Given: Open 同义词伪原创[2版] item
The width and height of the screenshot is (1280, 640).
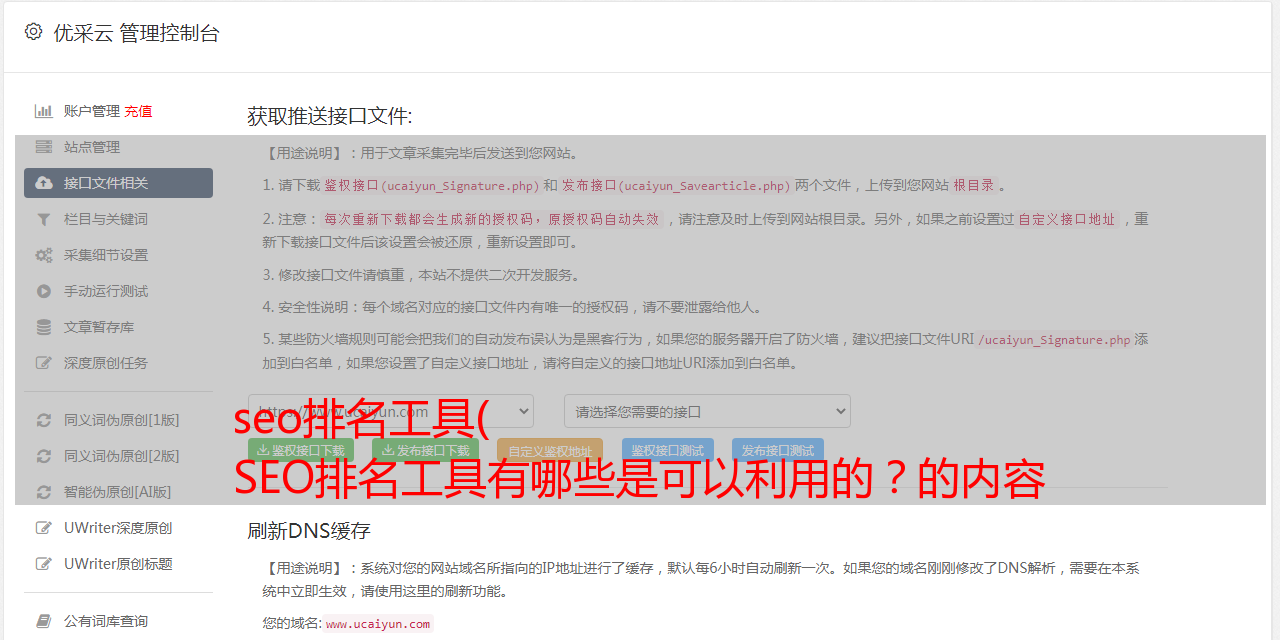Looking at the screenshot, I should click(118, 456).
